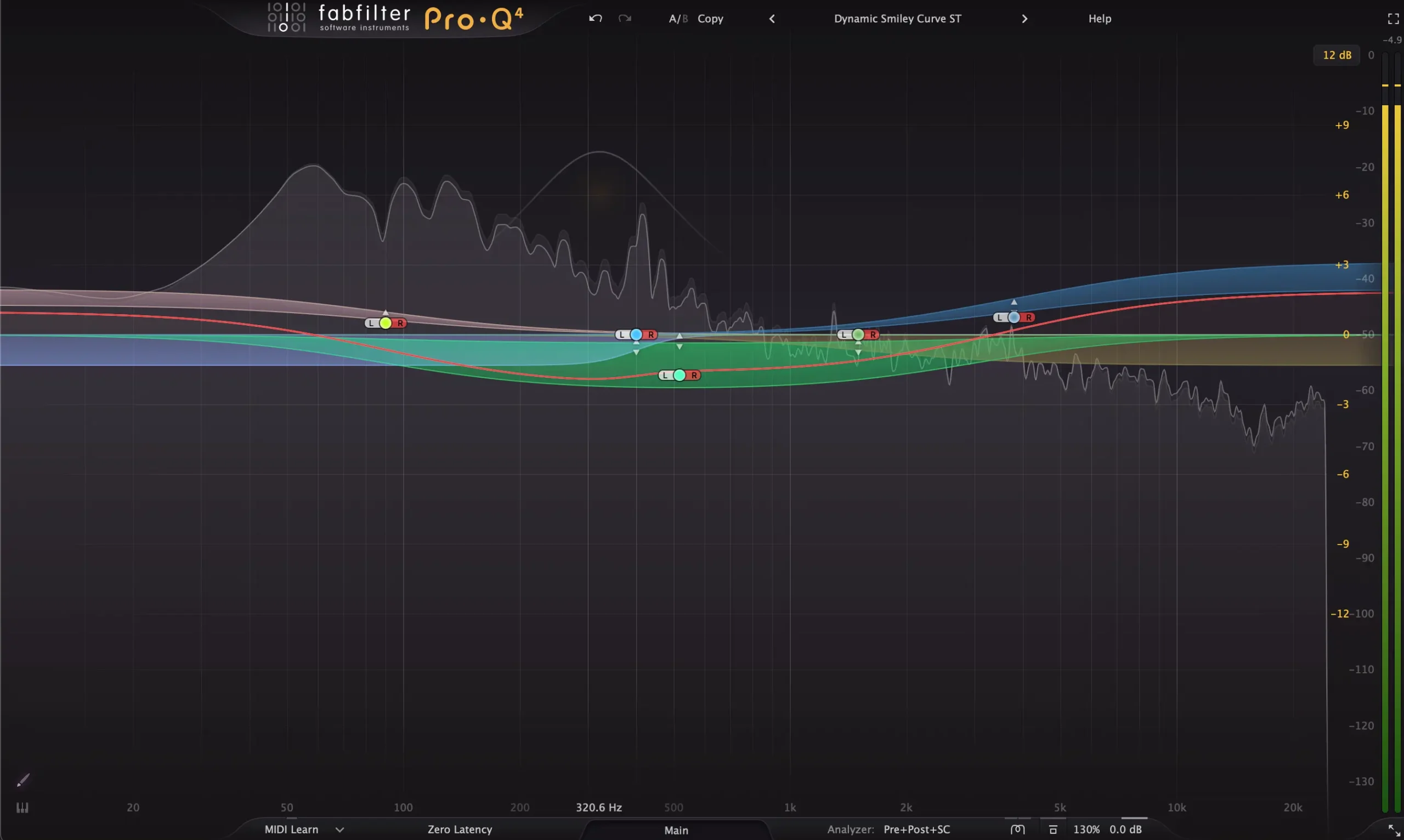Click the Copy button
The image size is (1404, 840).
pos(710,18)
